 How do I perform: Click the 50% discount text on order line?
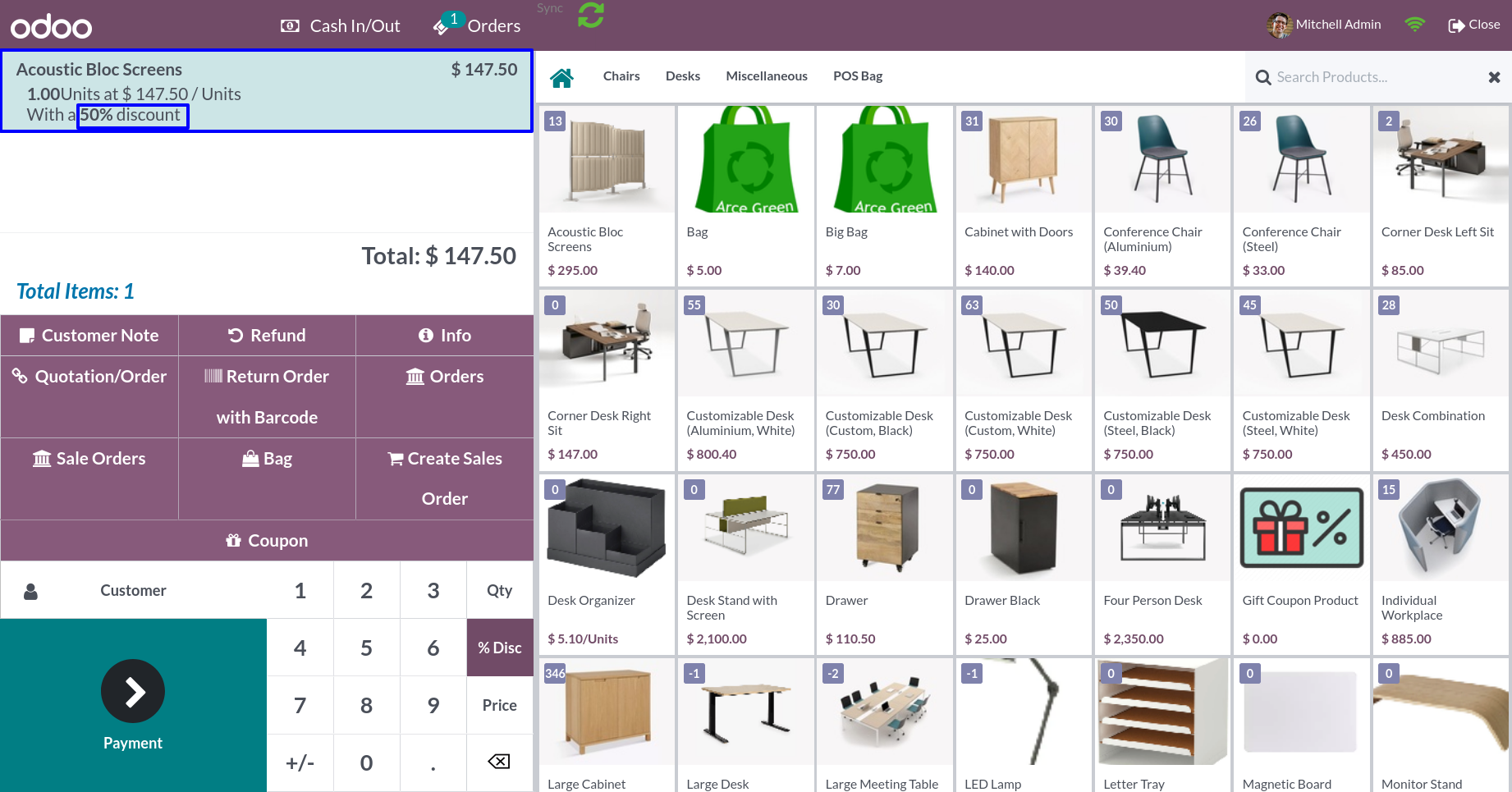tap(131, 115)
